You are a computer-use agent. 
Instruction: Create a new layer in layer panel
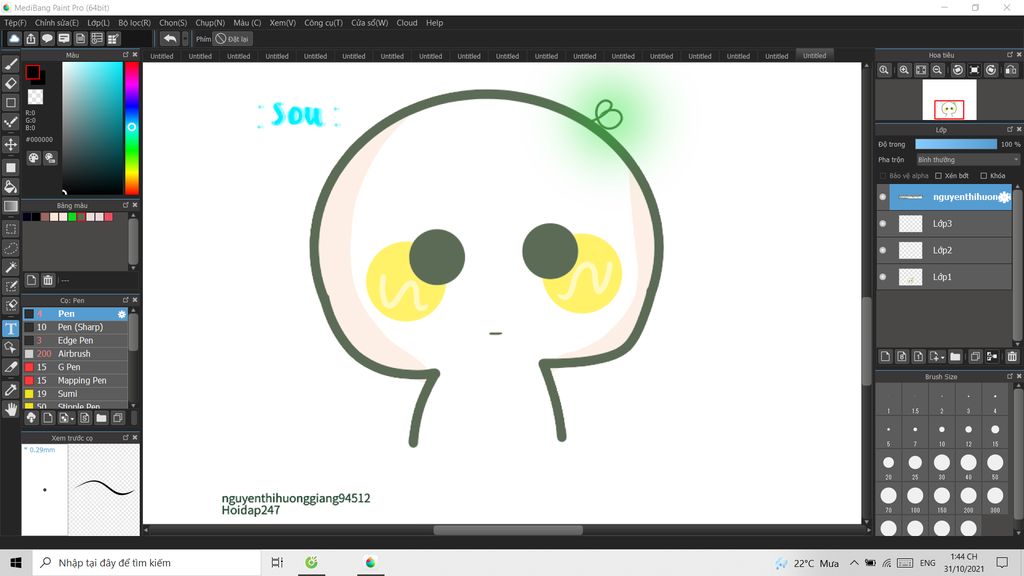point(886,357)
